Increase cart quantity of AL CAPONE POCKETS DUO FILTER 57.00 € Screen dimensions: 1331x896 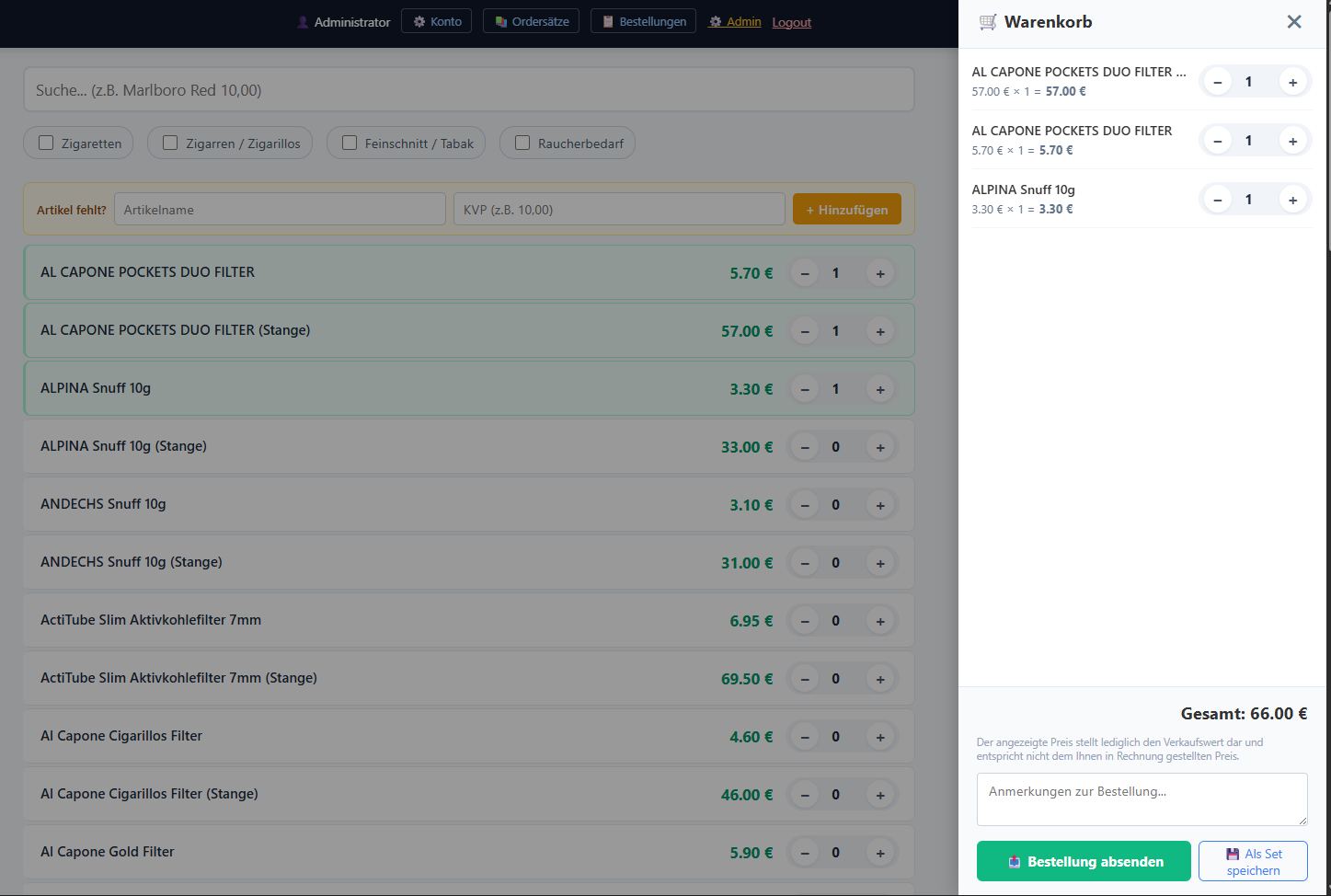tap(1292, 82)
